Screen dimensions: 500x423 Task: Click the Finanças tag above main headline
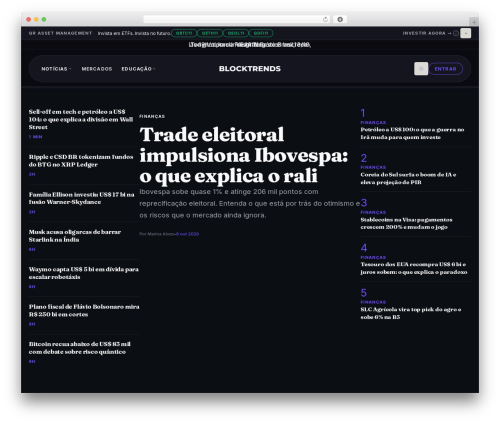152,116
